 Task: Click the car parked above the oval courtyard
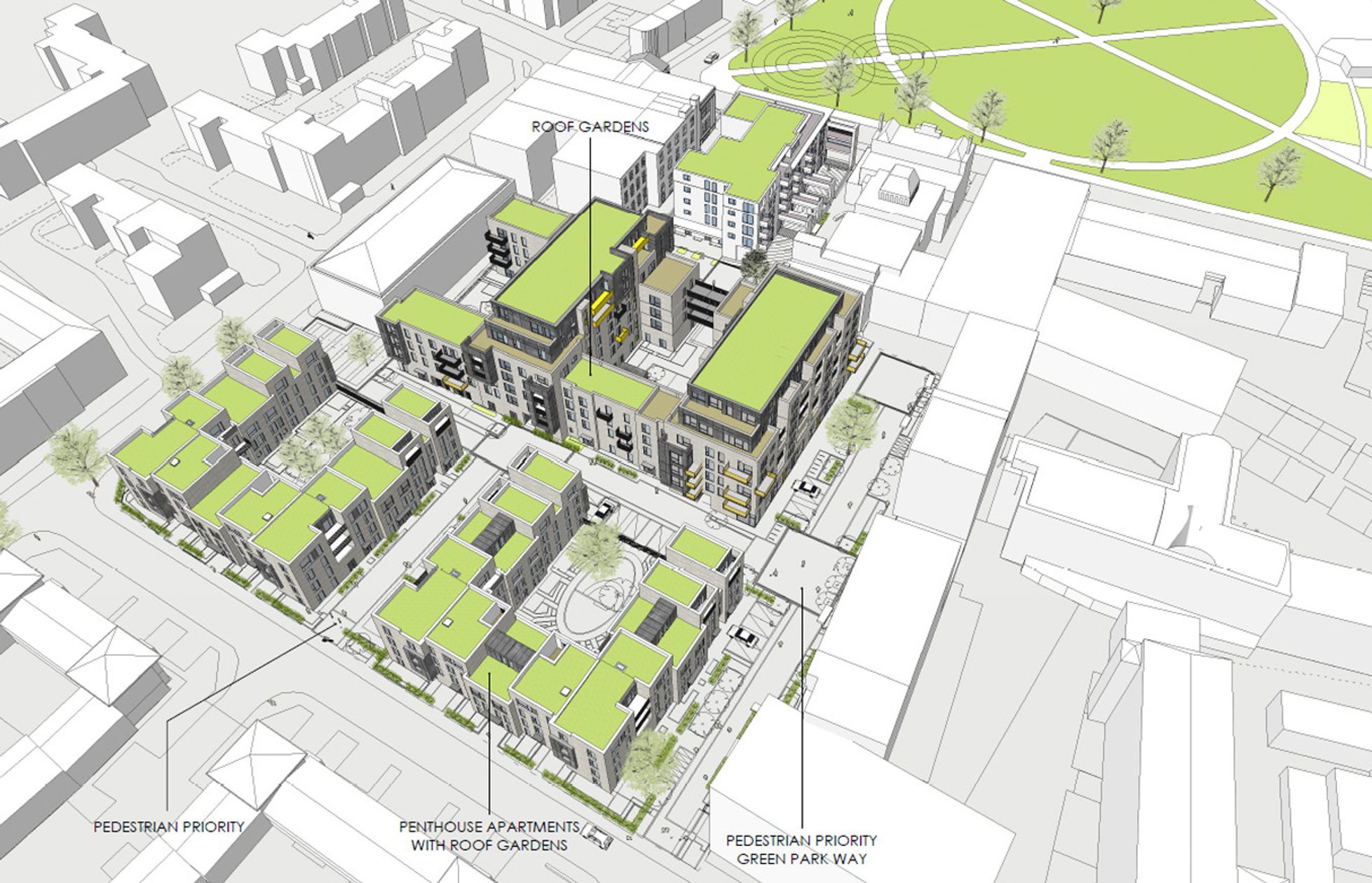pyautogui.click(x=604, y=509)
